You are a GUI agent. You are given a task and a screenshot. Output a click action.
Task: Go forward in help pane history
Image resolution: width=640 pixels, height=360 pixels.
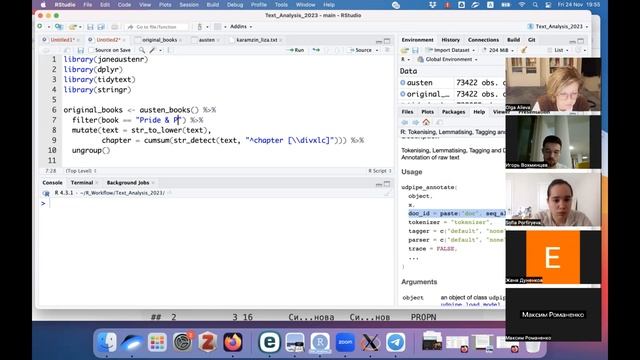tap(415, 122)
